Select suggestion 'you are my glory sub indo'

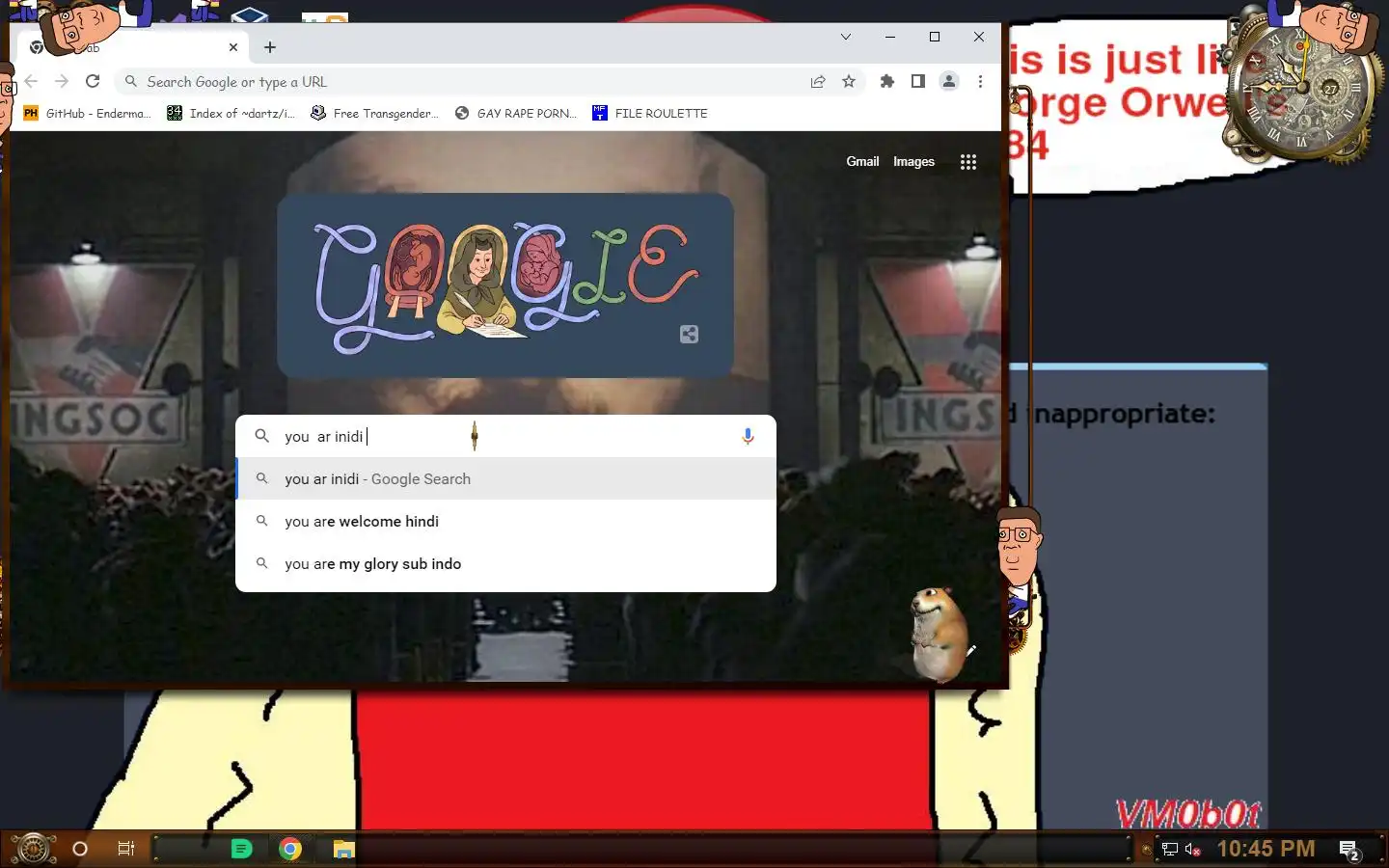pos(505,563)
